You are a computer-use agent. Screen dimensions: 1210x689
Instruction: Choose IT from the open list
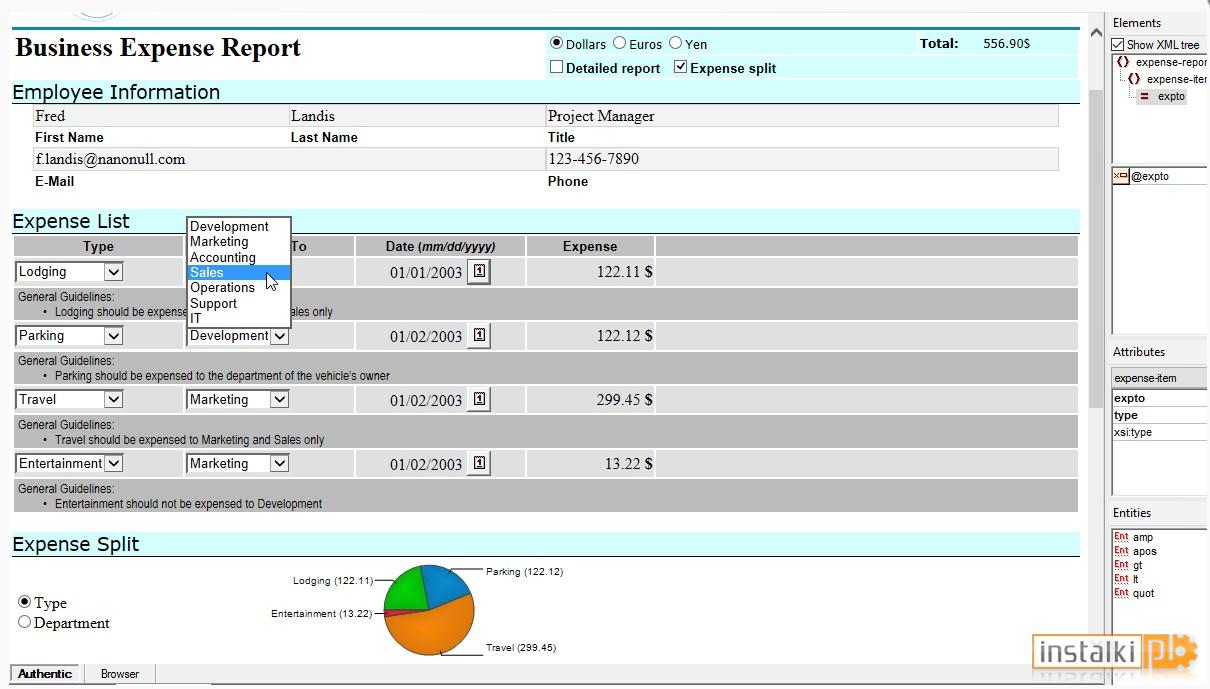coord(239,318)
